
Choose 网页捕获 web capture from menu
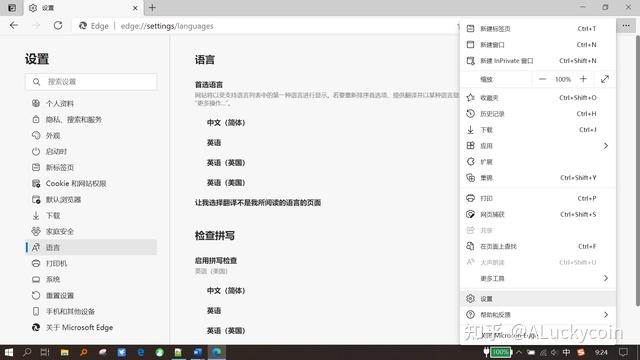[x=538, y=214]
